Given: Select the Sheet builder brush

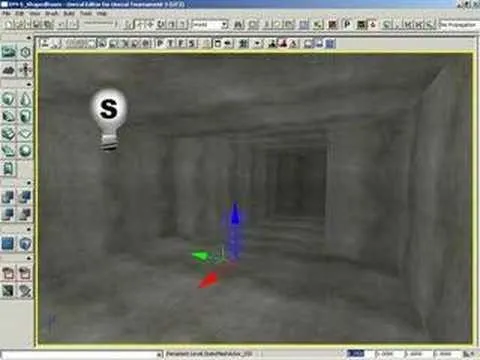Looking at the screenshot, I should (x=25, y=133).
